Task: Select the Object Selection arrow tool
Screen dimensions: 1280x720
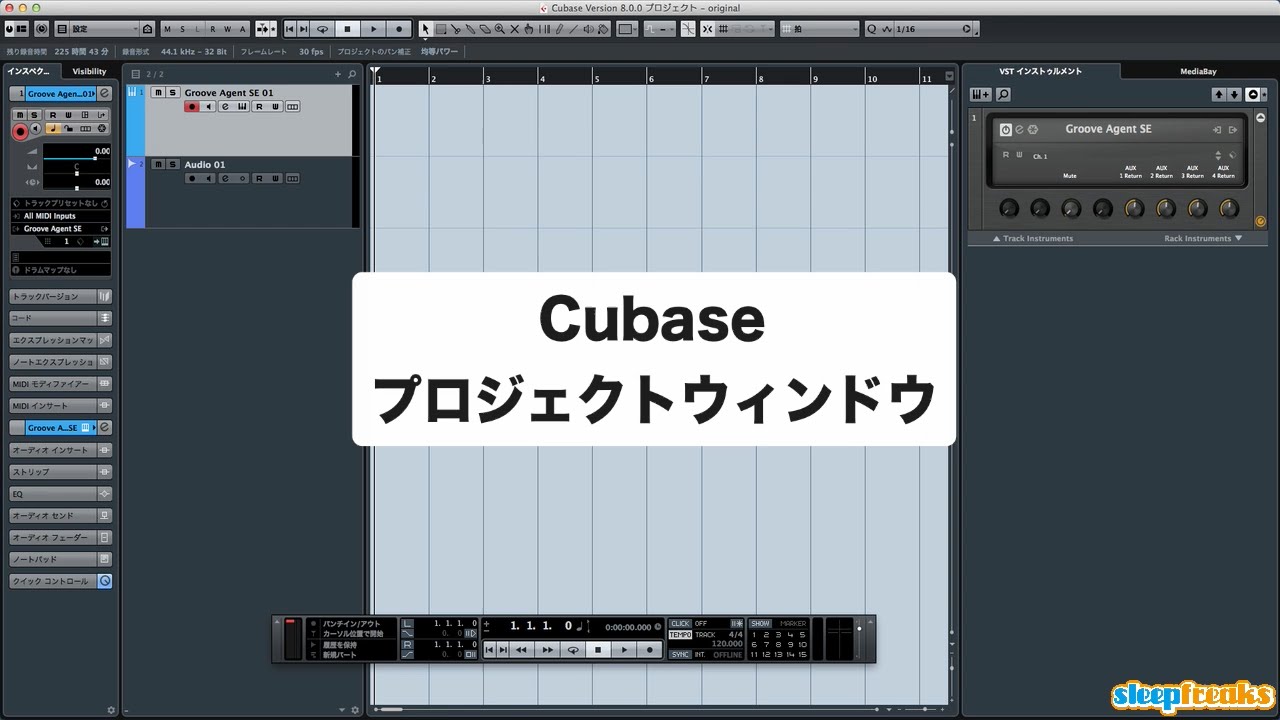Action: click(425, 29)
